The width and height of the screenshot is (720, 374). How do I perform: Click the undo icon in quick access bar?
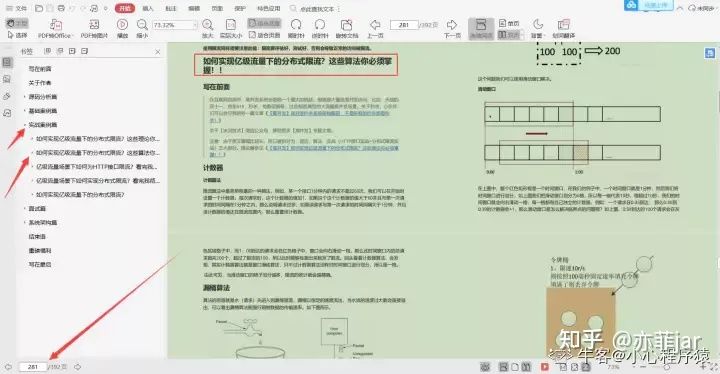72,8
